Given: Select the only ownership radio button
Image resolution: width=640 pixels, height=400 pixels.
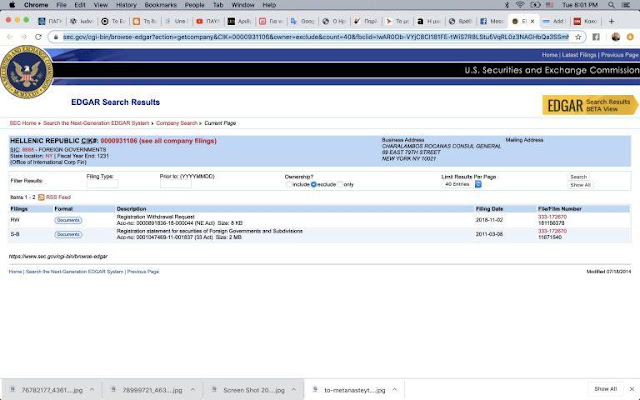Looking at the screenshot, I should tap(340, 184).
